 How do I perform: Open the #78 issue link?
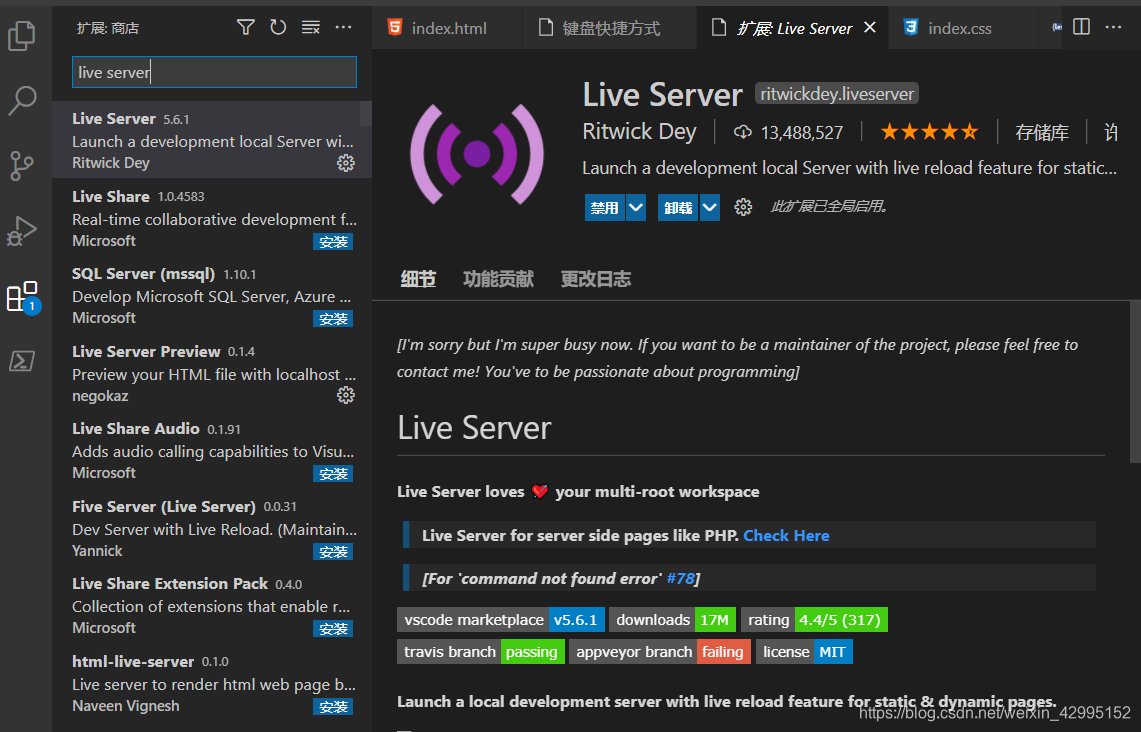pos(680,578)
